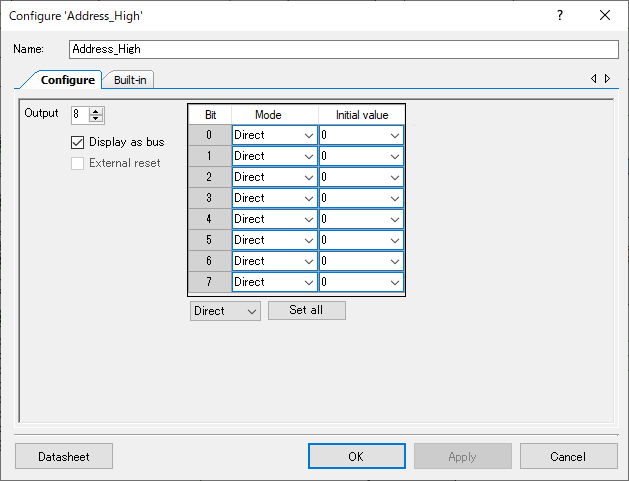Select row header for bit 3
The image size is (629, 481).
pos(210,198)
